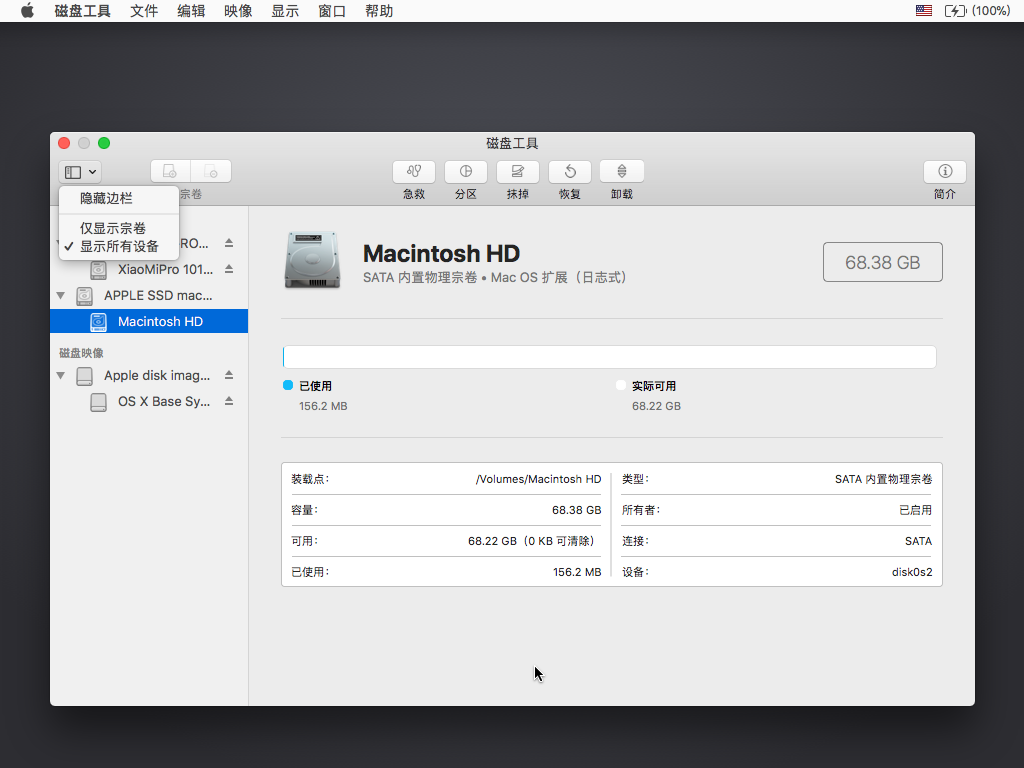This screenshot has width=1024, height=768.
Task: Eject the OS X Base System volume
Action: (229, 401)
